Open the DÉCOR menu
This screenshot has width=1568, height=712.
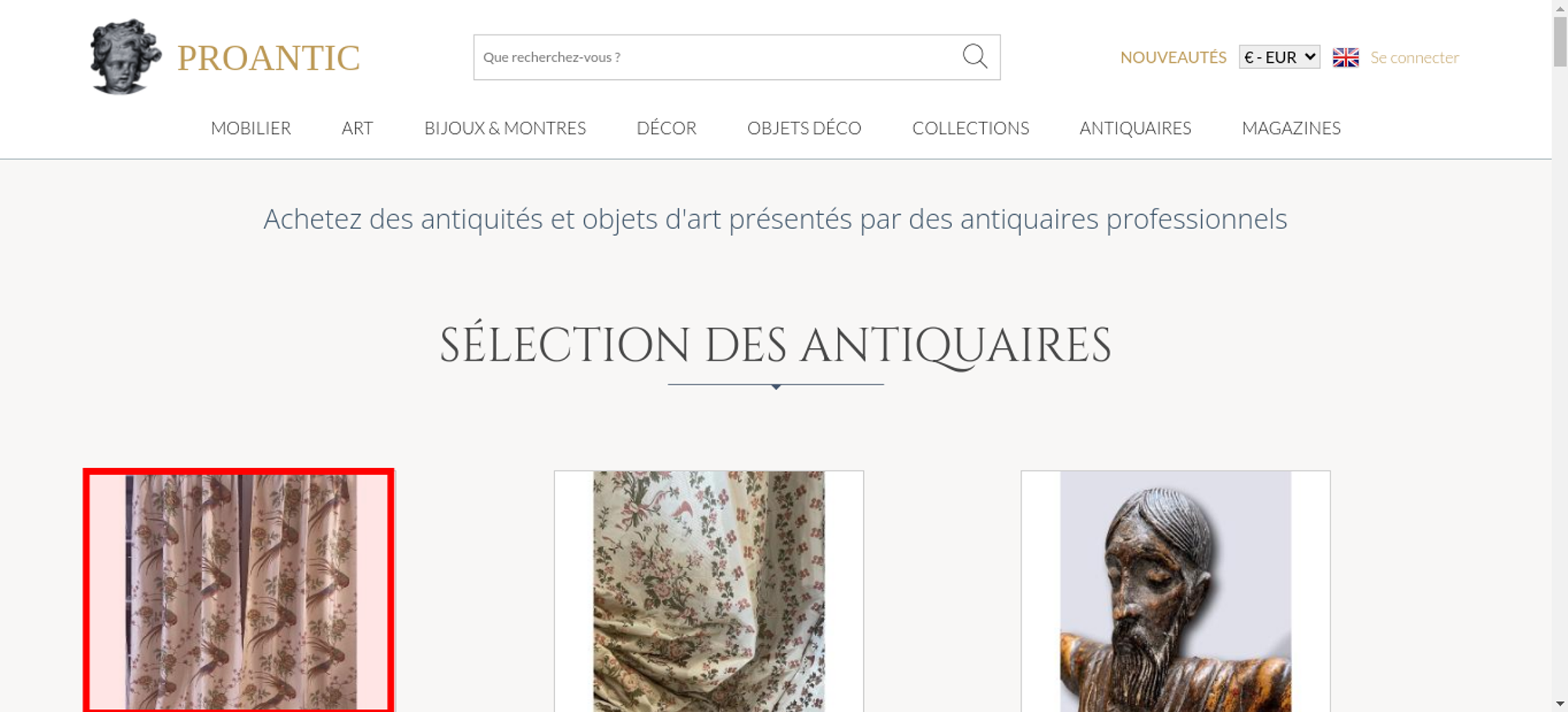(x=666, y=128)
